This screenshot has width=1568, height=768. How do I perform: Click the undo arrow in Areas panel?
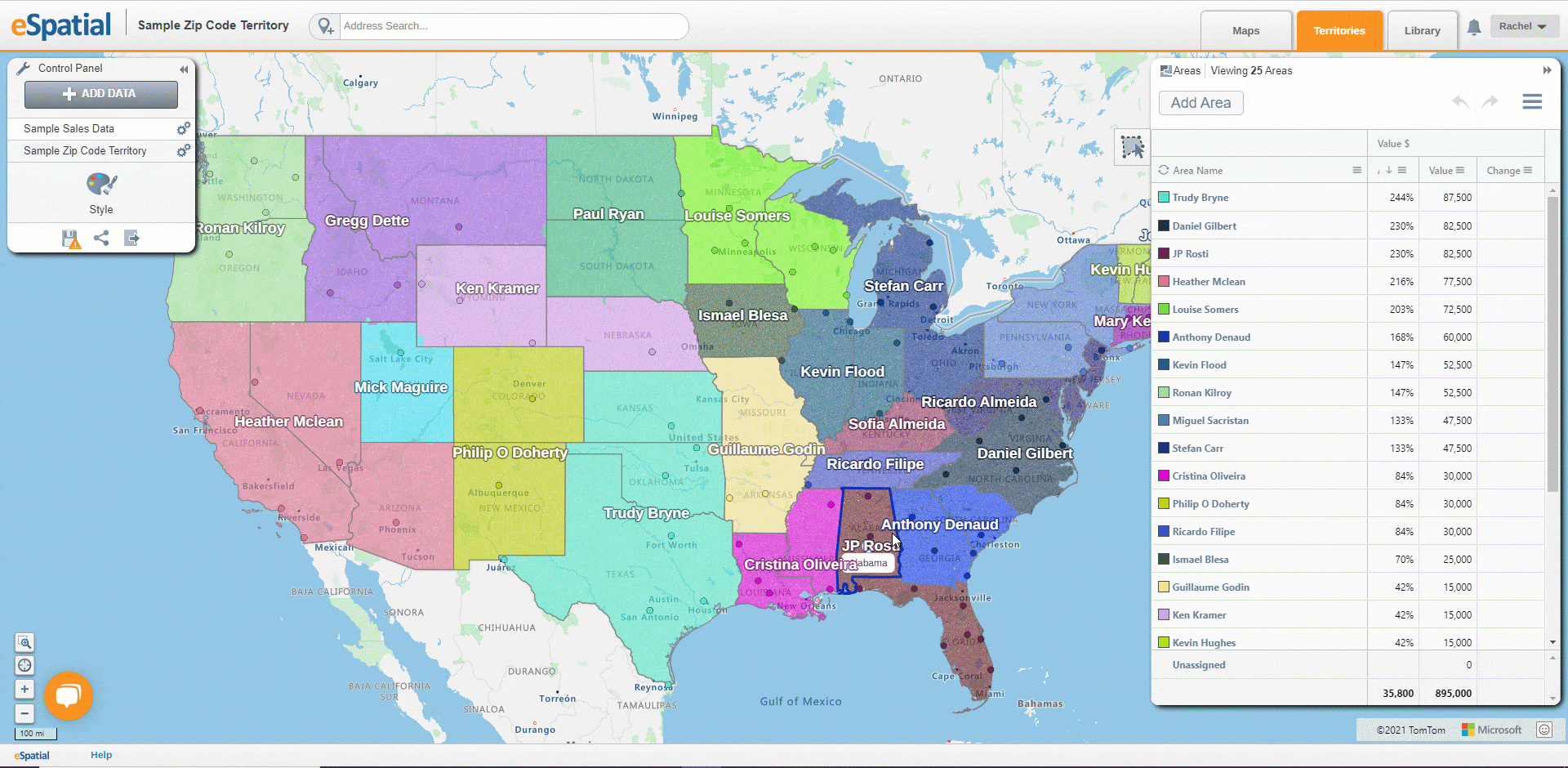(1460, 101)
